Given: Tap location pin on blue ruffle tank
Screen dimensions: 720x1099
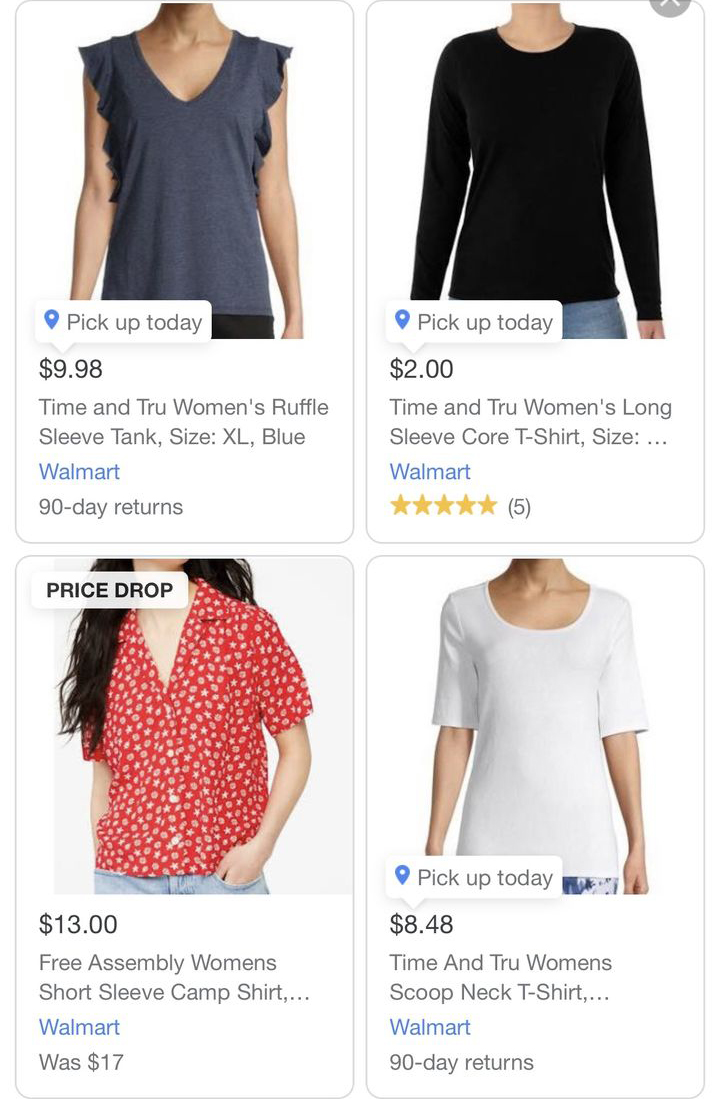Looking at the screenshot, I should tap(52, 321).
